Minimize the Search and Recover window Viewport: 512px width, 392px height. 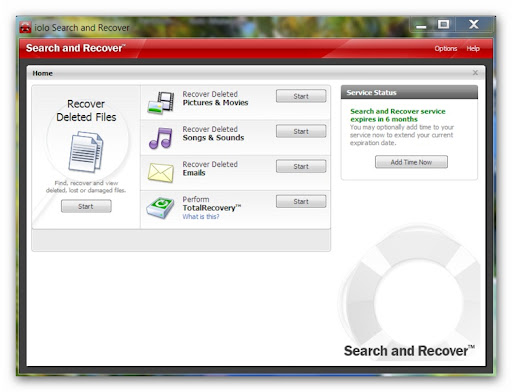421,26
